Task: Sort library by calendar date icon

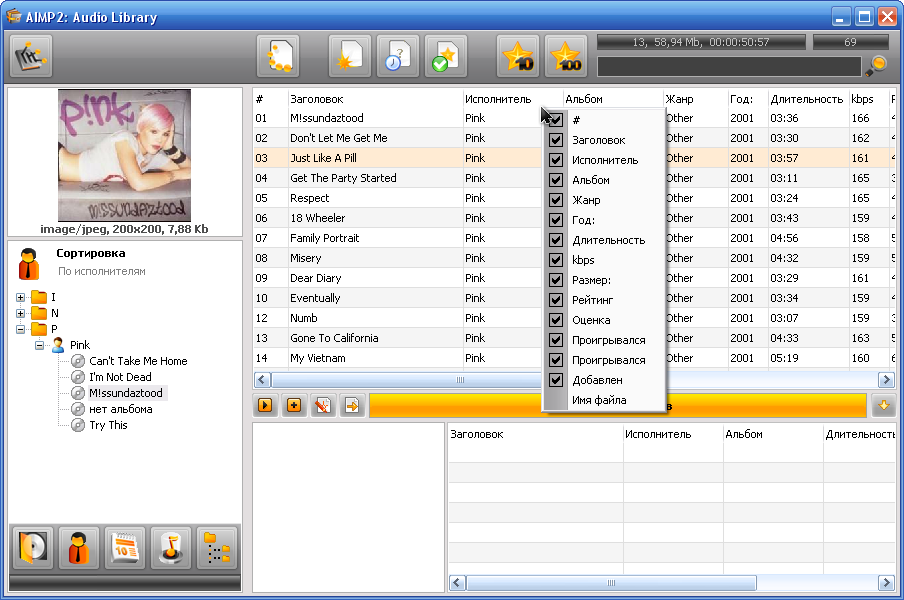Action: coord(125,548)
